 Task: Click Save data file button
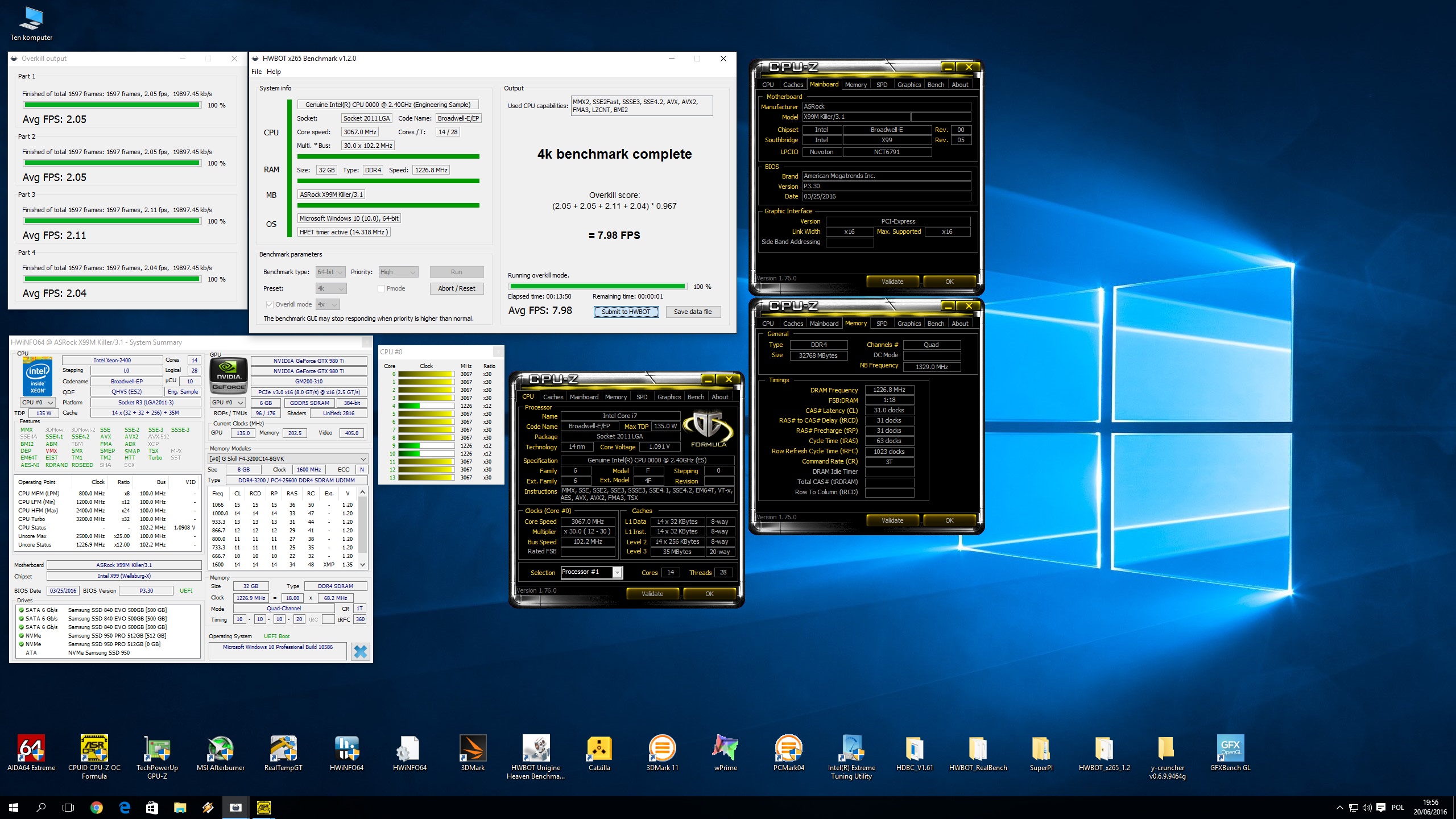692,312
